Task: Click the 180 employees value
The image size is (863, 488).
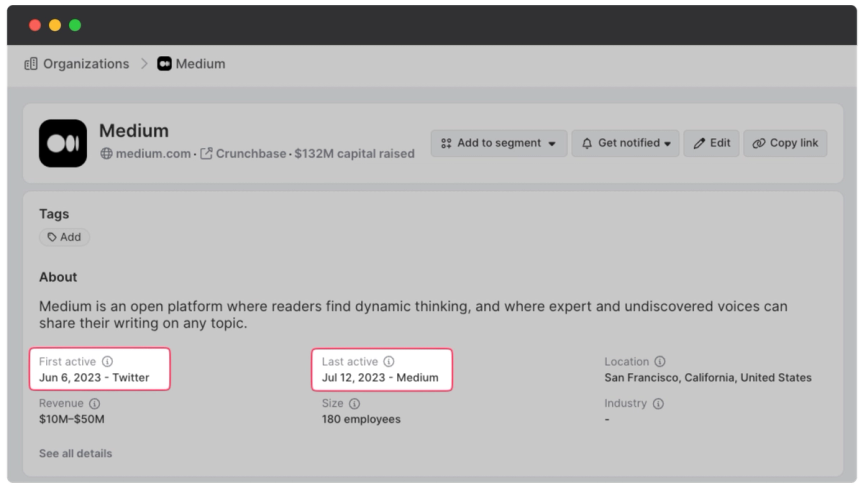Action: point(361,419)
